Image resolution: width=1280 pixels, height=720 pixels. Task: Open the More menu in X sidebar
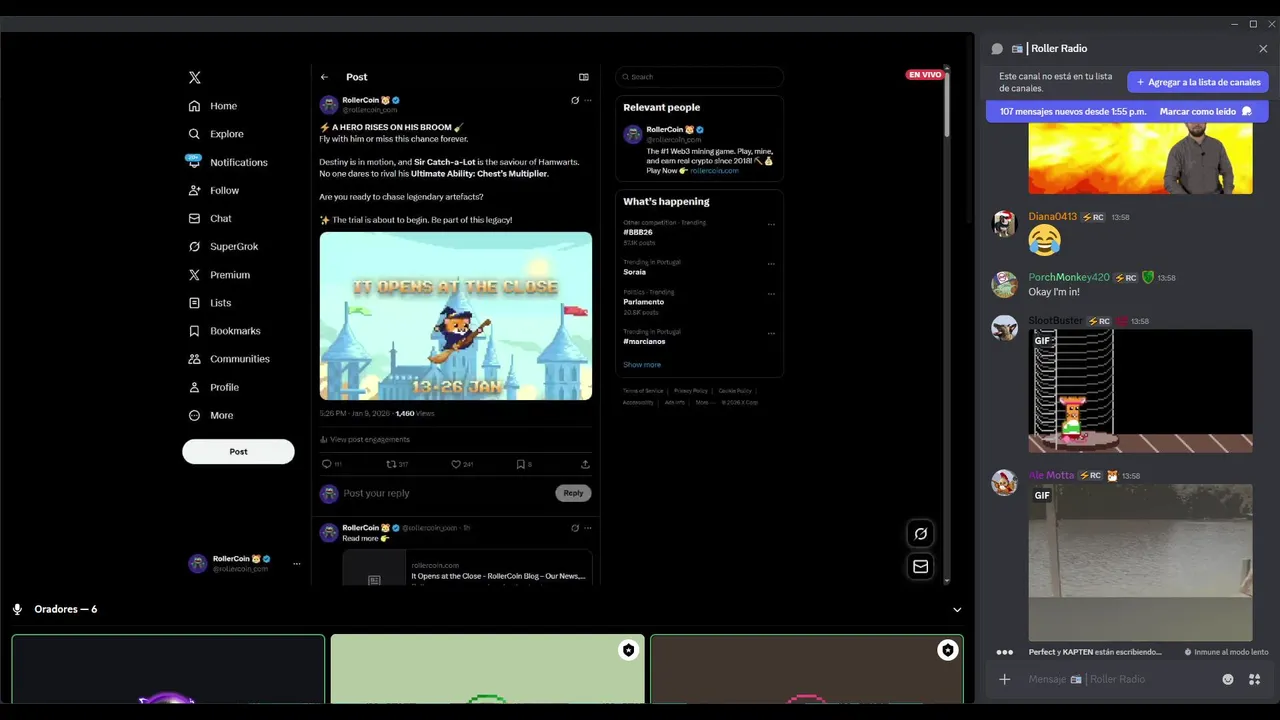click(x=211, y=415)
